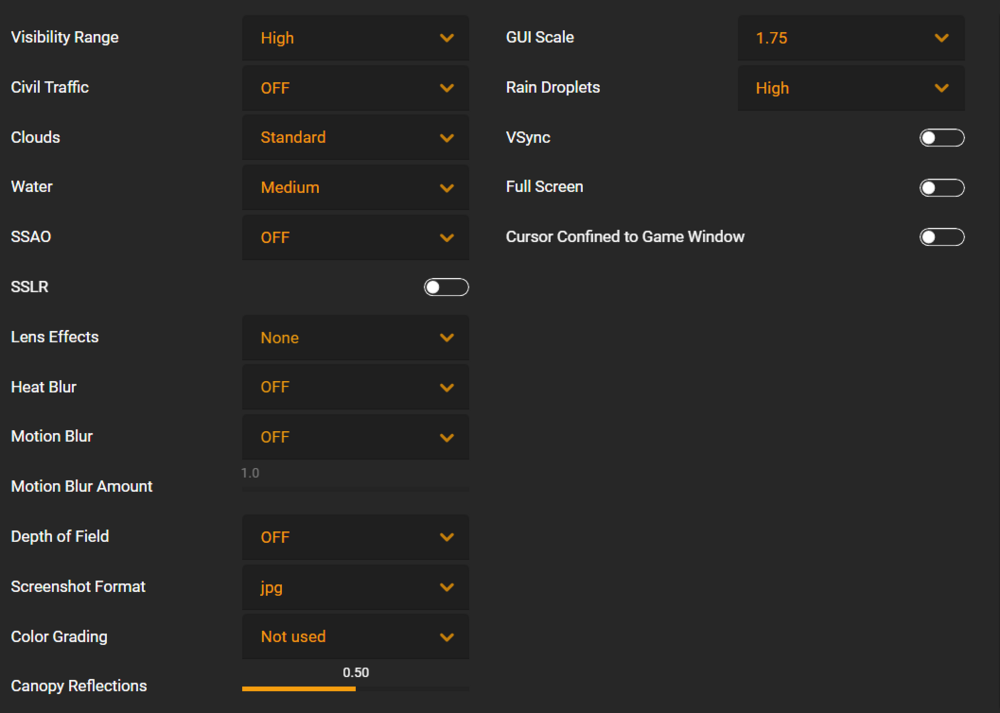Expand the Civil Traffic dropdown
1000x713 pixels.
coord(354,88)
